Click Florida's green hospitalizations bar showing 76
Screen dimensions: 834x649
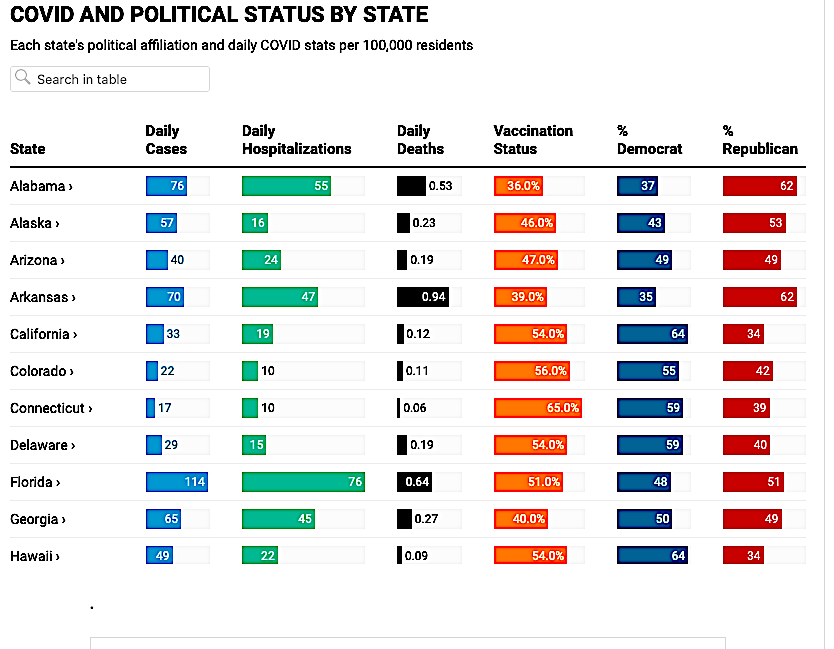click(x=303, y=482)
